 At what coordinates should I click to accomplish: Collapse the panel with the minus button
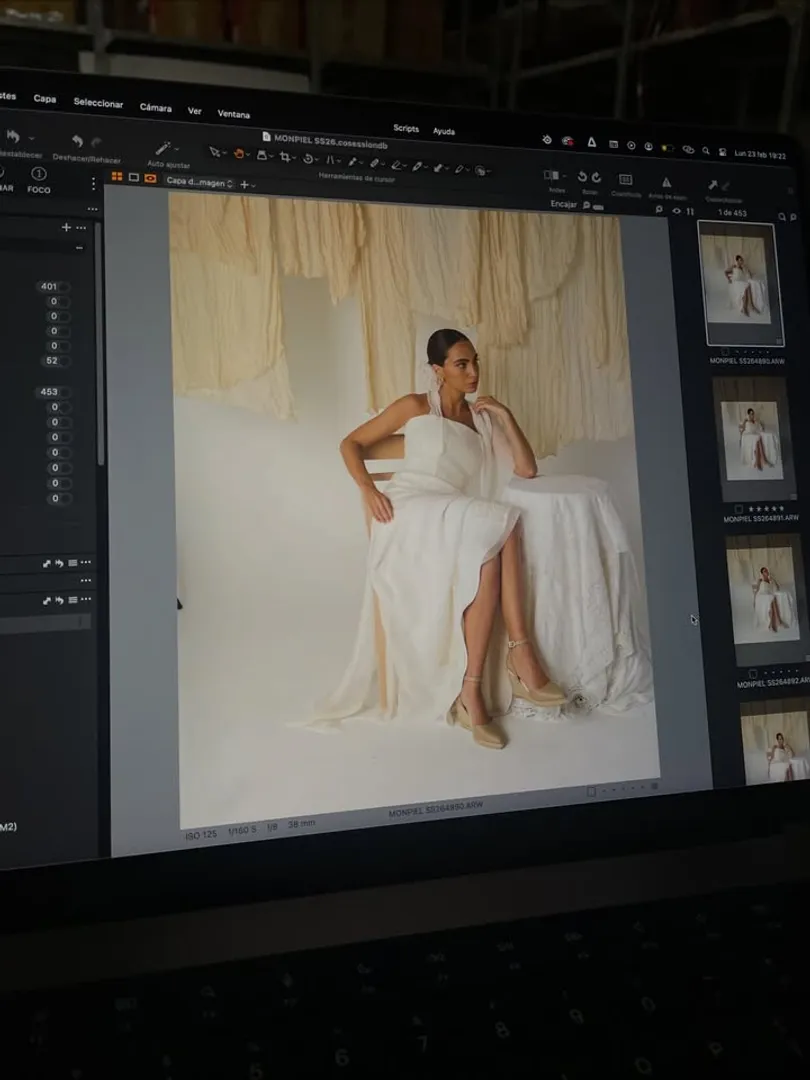pos(79,247)
